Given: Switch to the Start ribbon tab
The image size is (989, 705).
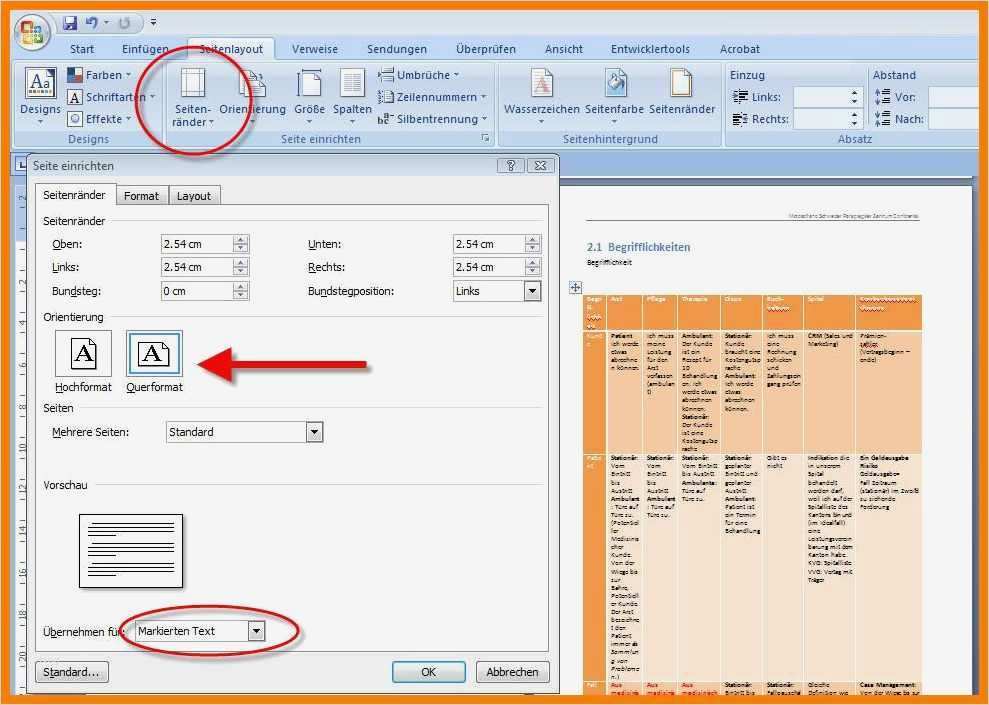Looking at the screenshot, I should (x=82, y=49).
